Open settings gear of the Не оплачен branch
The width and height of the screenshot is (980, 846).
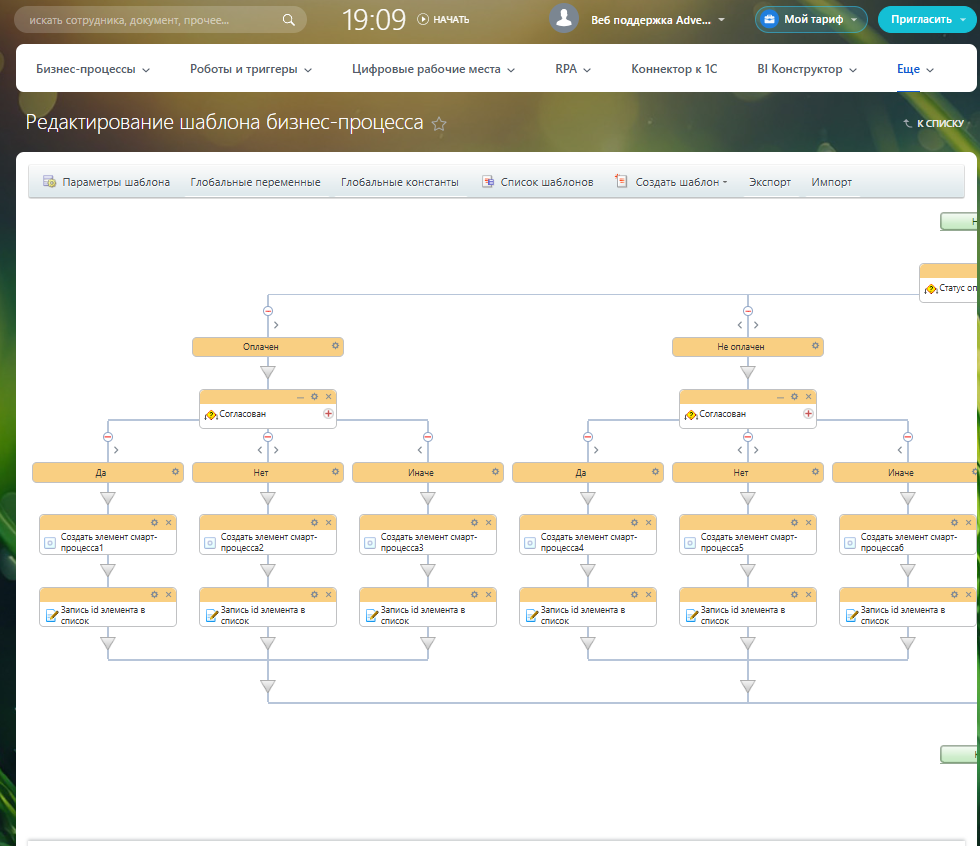point(816,346)
